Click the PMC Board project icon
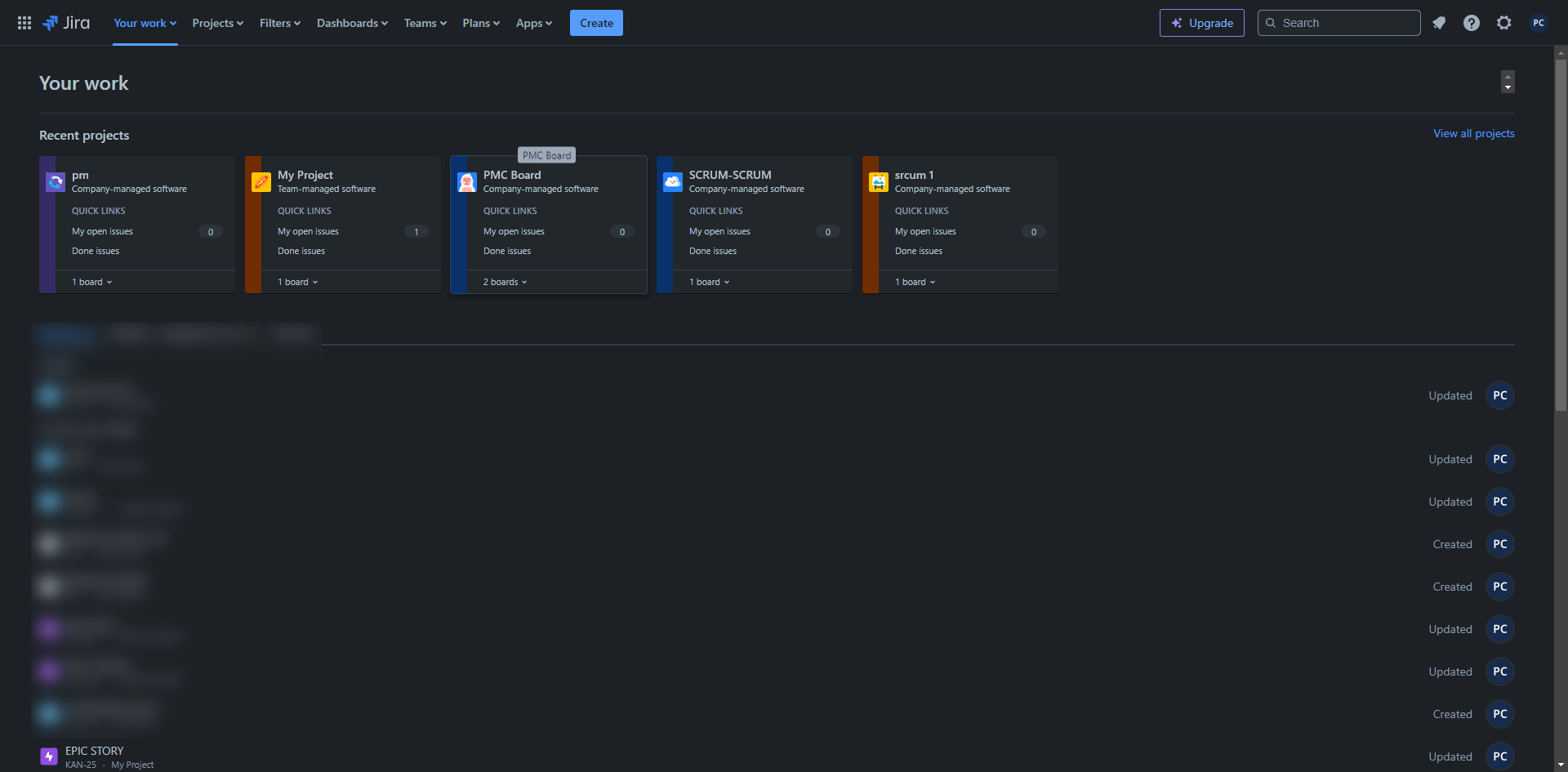 click(x=467, y=182)
